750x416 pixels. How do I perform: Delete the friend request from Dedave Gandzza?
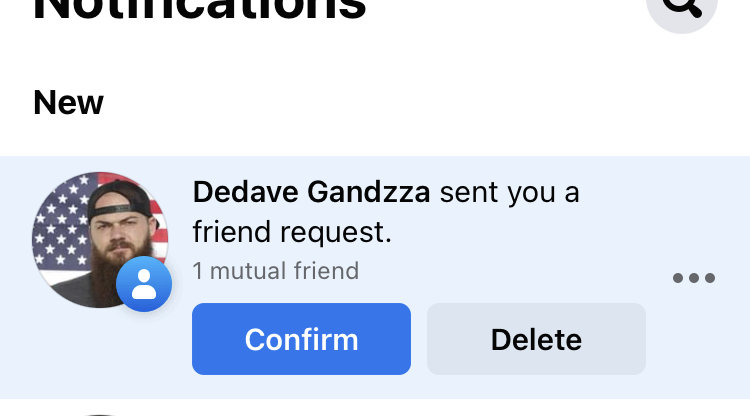[536, 339]
